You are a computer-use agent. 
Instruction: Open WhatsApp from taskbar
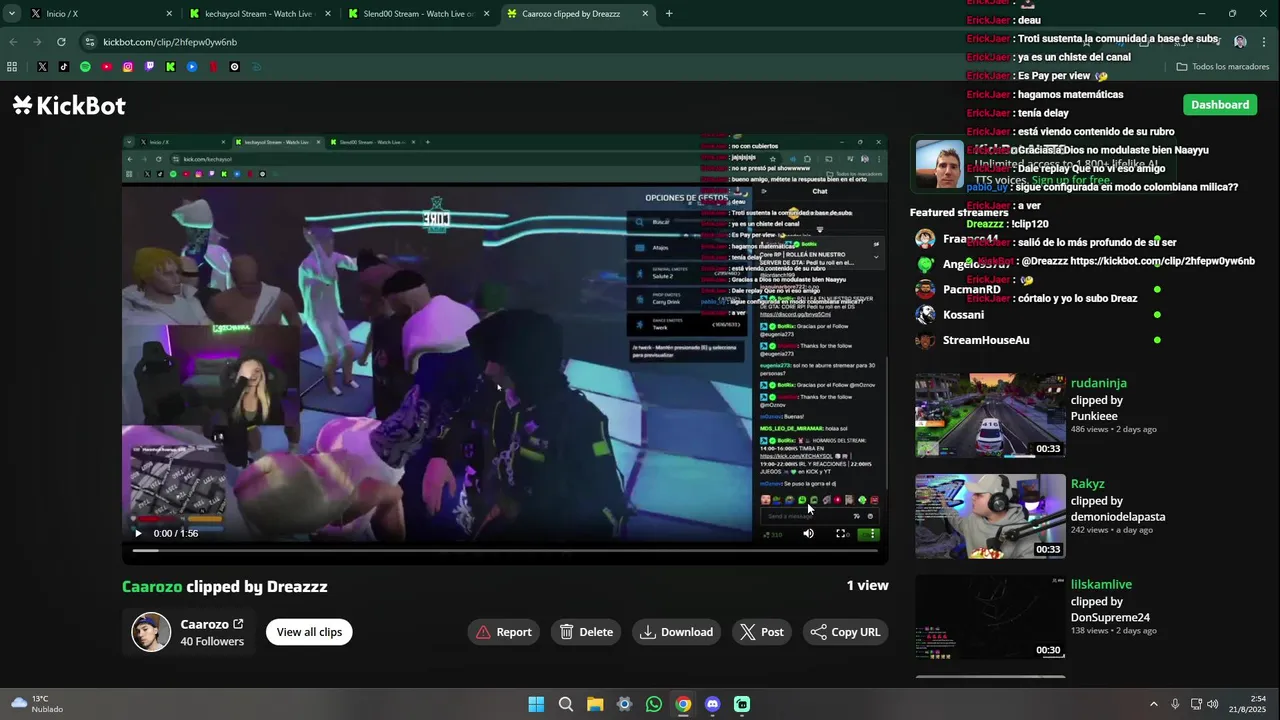point(653,704)
